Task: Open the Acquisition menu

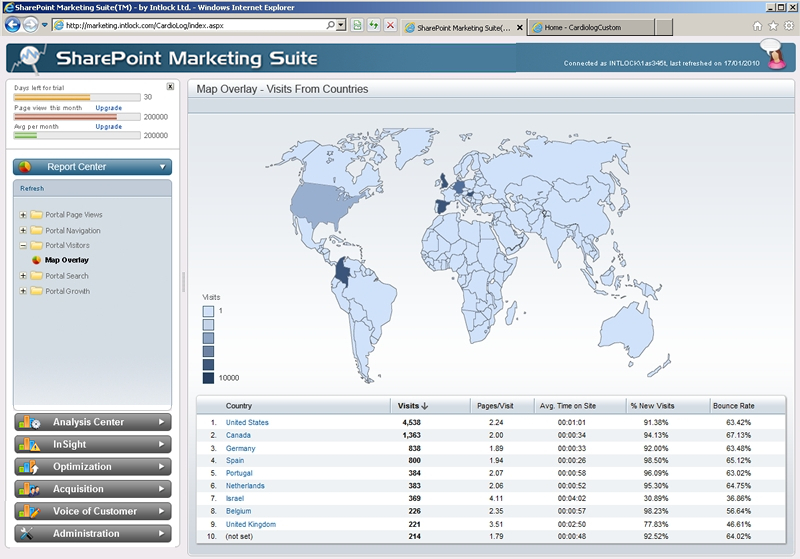Action: (93, 489)
